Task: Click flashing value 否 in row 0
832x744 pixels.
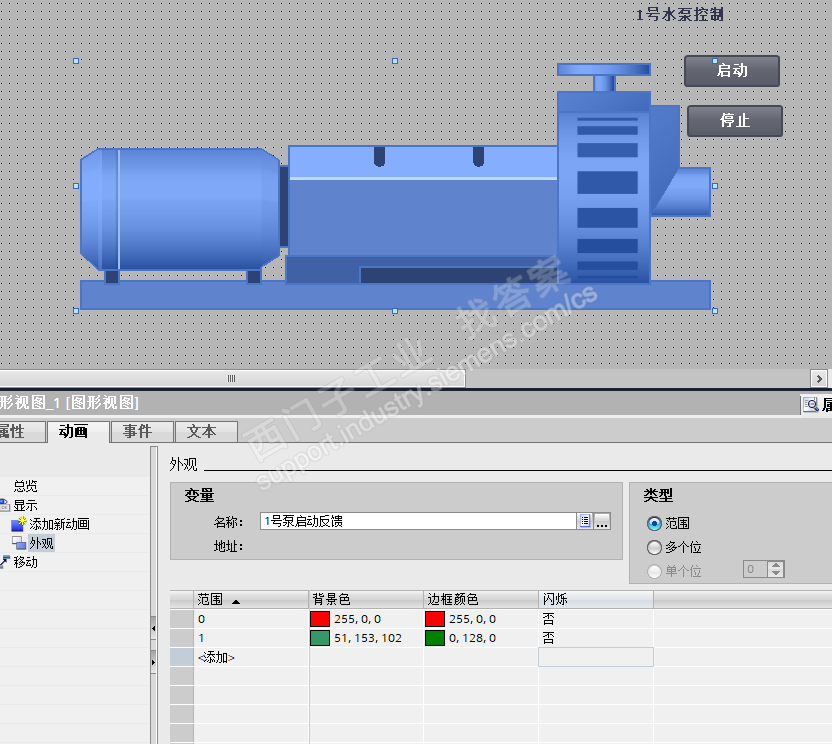Action: pos(548,619)
